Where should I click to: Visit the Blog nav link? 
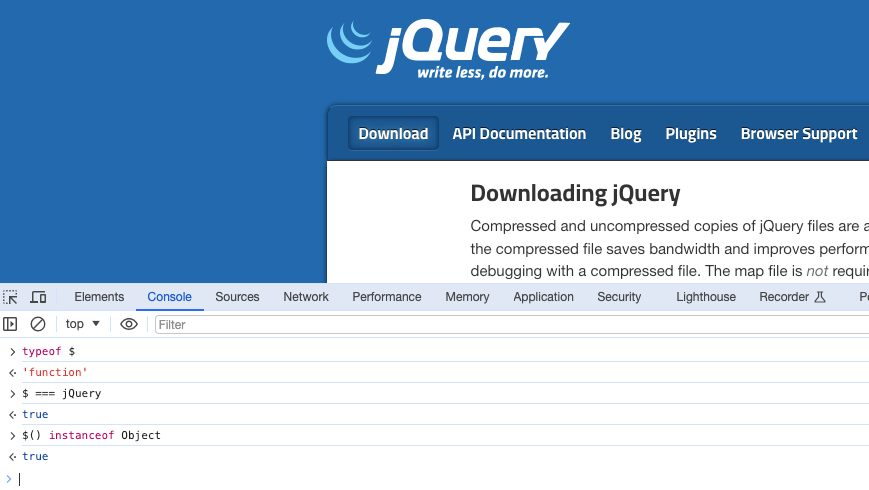pyautogui.click(x=626, y=134)
